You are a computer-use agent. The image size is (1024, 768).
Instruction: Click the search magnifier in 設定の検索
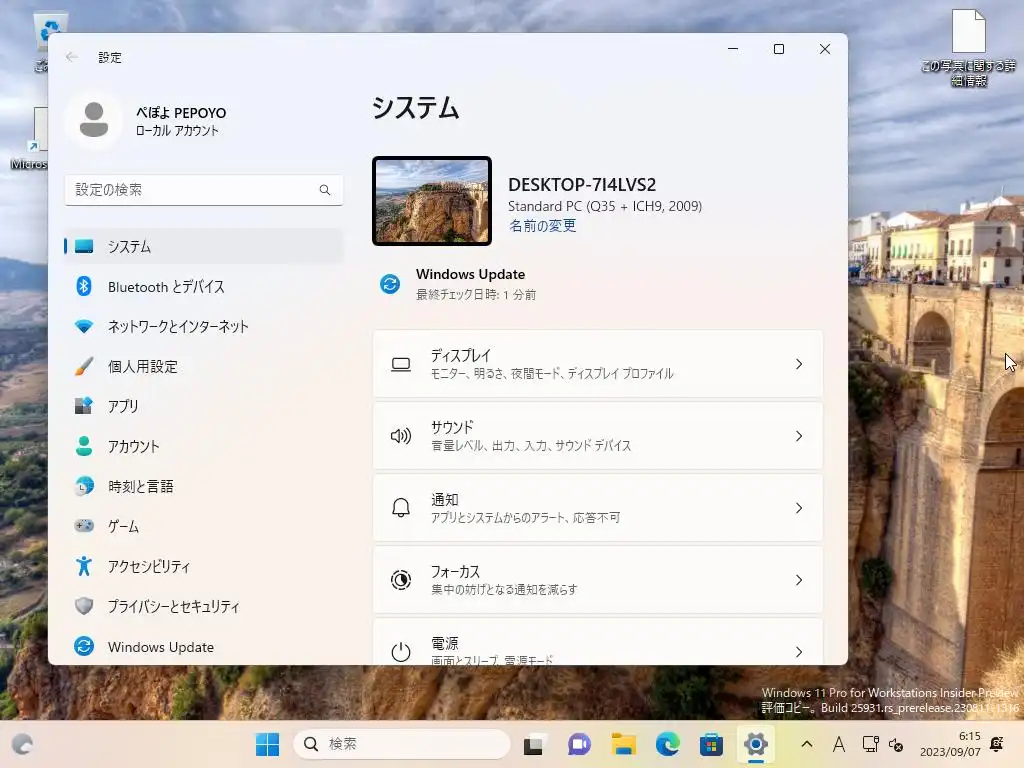(x=325, y=190)
